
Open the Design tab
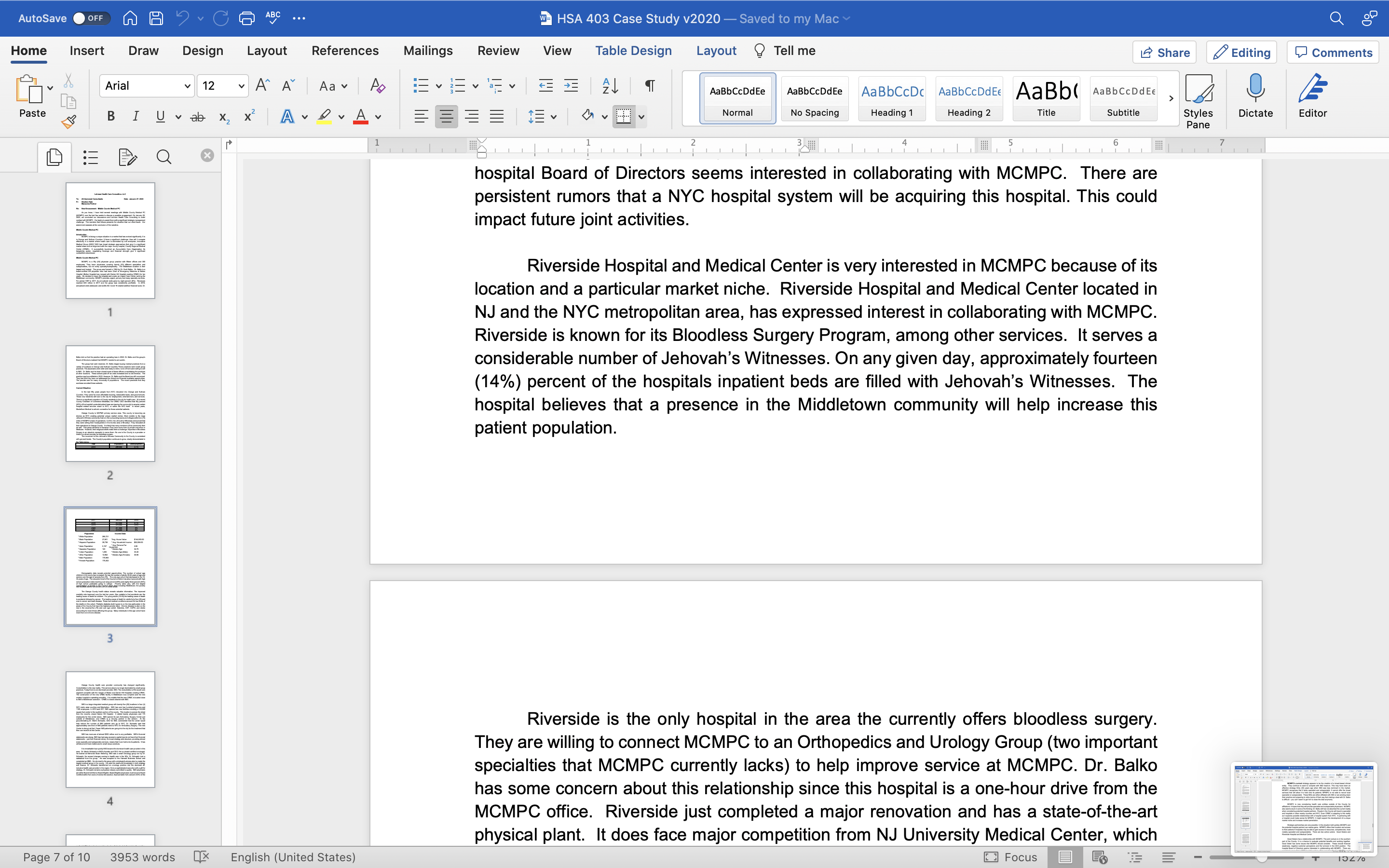203,51
